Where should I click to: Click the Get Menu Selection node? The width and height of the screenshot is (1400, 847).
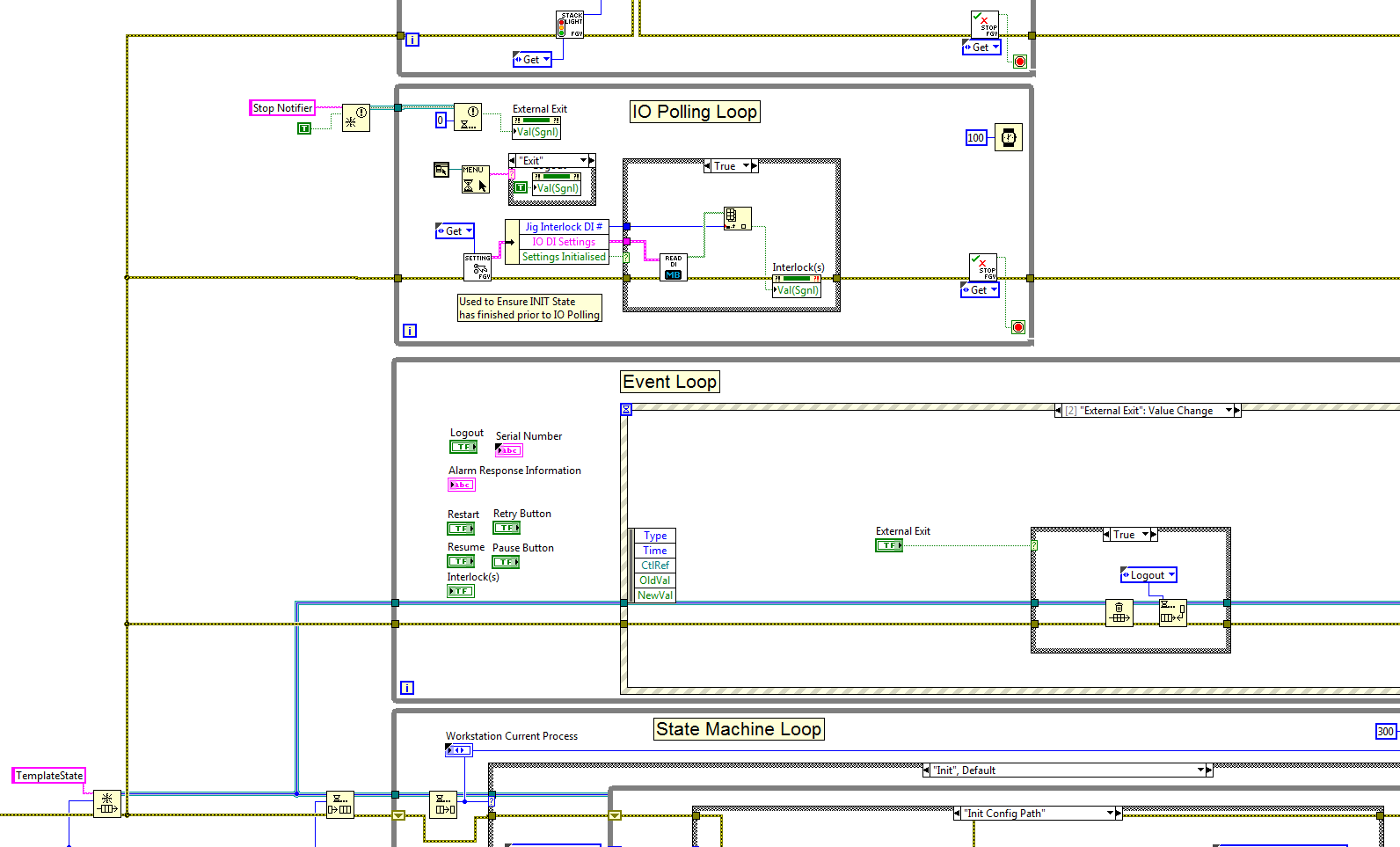tap(476, 179)
